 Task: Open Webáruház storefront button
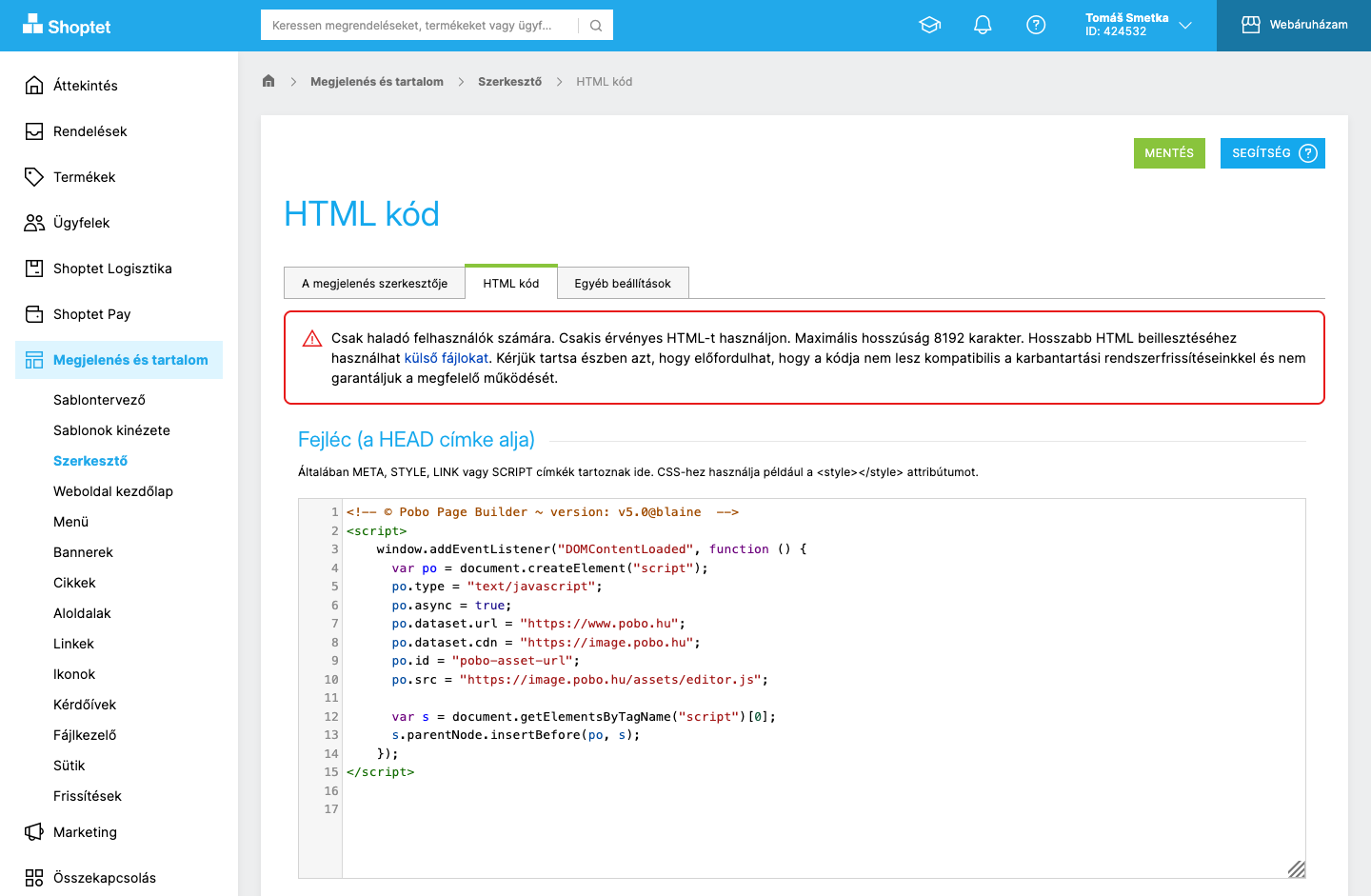1294,26
